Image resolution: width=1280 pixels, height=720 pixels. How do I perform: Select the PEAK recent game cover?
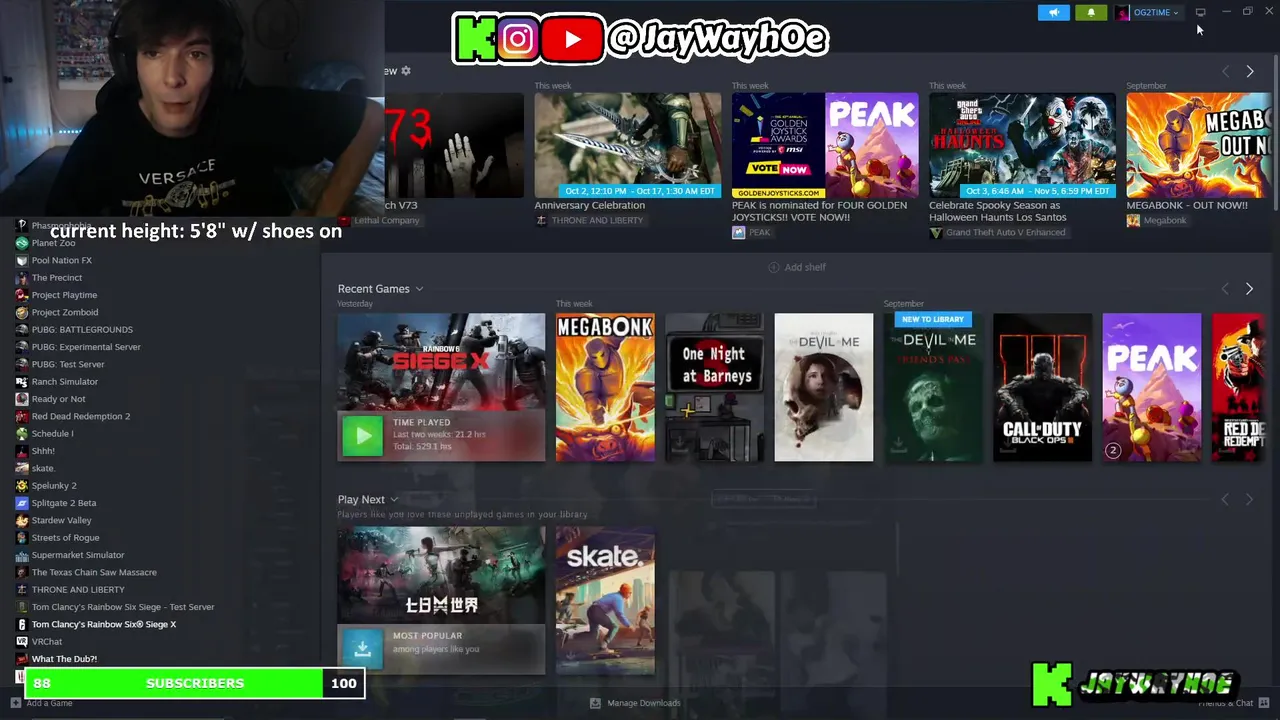[x=1151, y=388]
